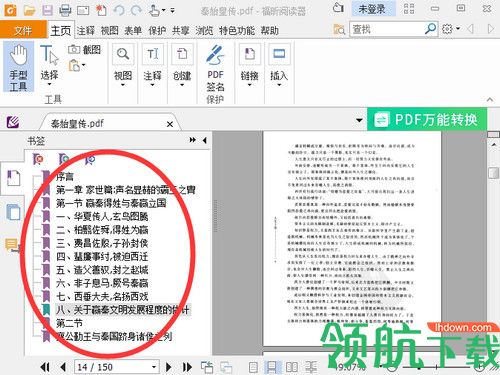Select bookmark 第一节 嬴秦得姓与秦嬴立国
The width and height of the screenshot is (500, 375).
tap(111, 203)
